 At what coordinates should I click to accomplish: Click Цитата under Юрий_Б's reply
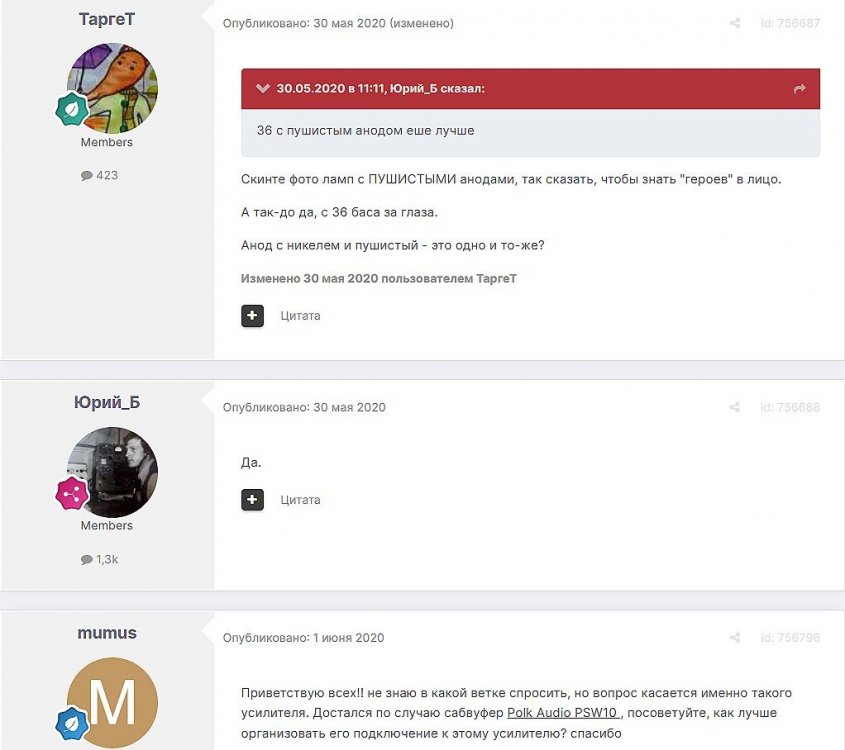(x=300, y=500)
